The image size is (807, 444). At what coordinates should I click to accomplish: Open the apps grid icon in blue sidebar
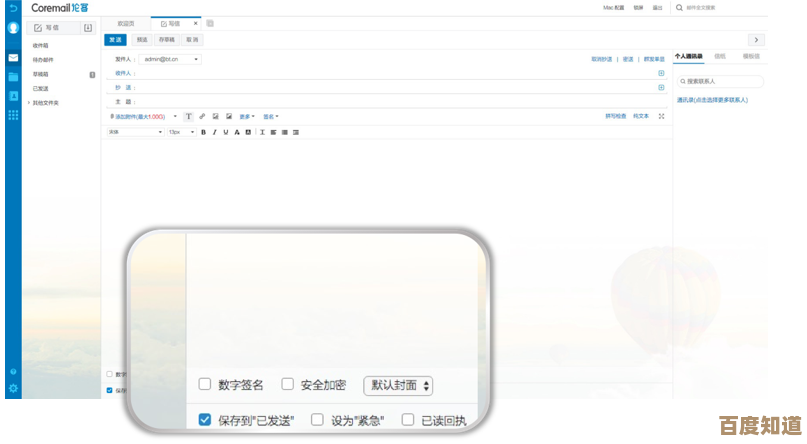tap(13, 115)
